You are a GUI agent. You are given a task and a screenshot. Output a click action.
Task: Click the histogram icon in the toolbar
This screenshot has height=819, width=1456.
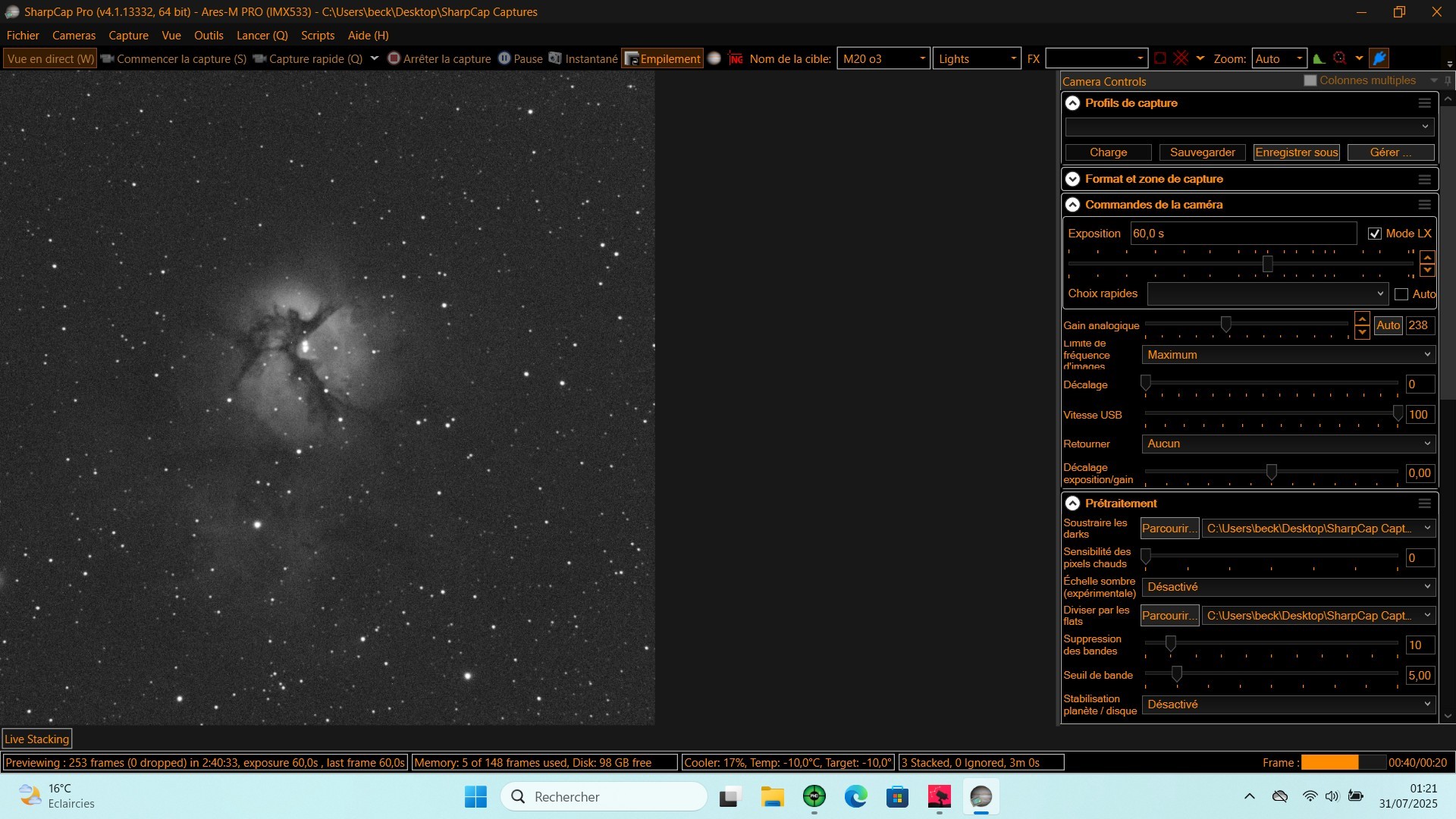tap(1319, 58)
